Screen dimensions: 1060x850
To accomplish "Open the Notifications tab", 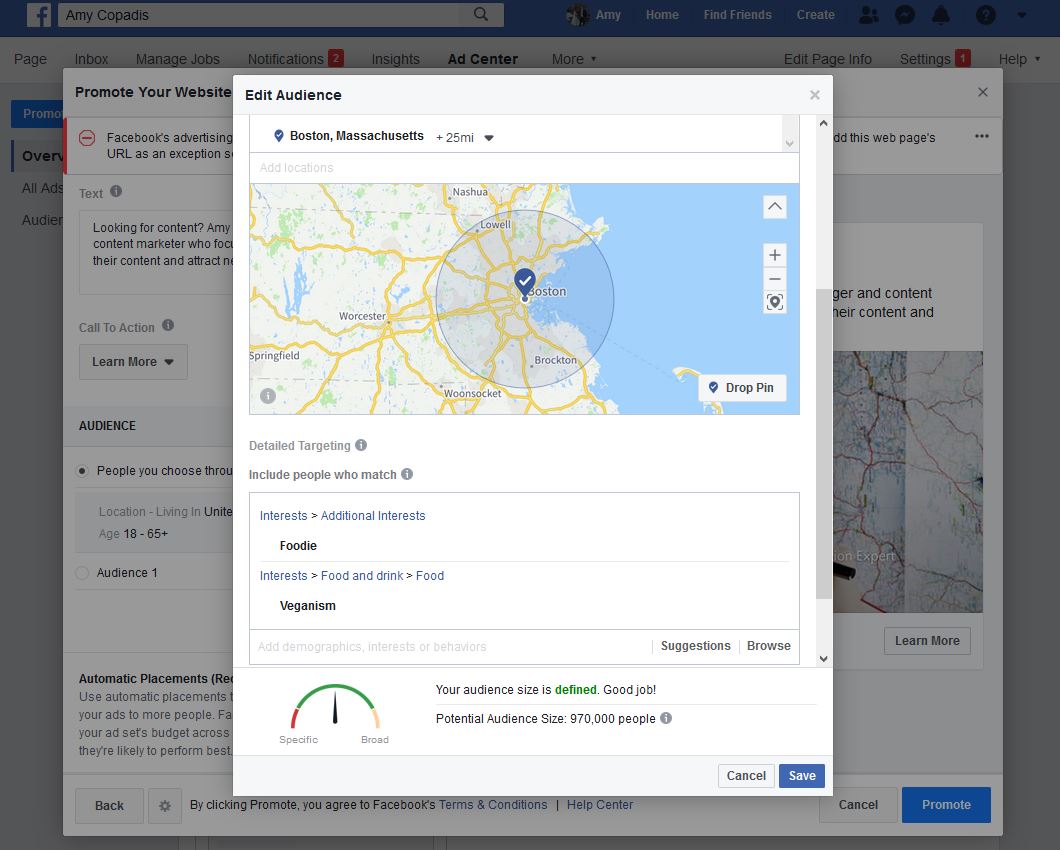I will (x=295, y=59).
